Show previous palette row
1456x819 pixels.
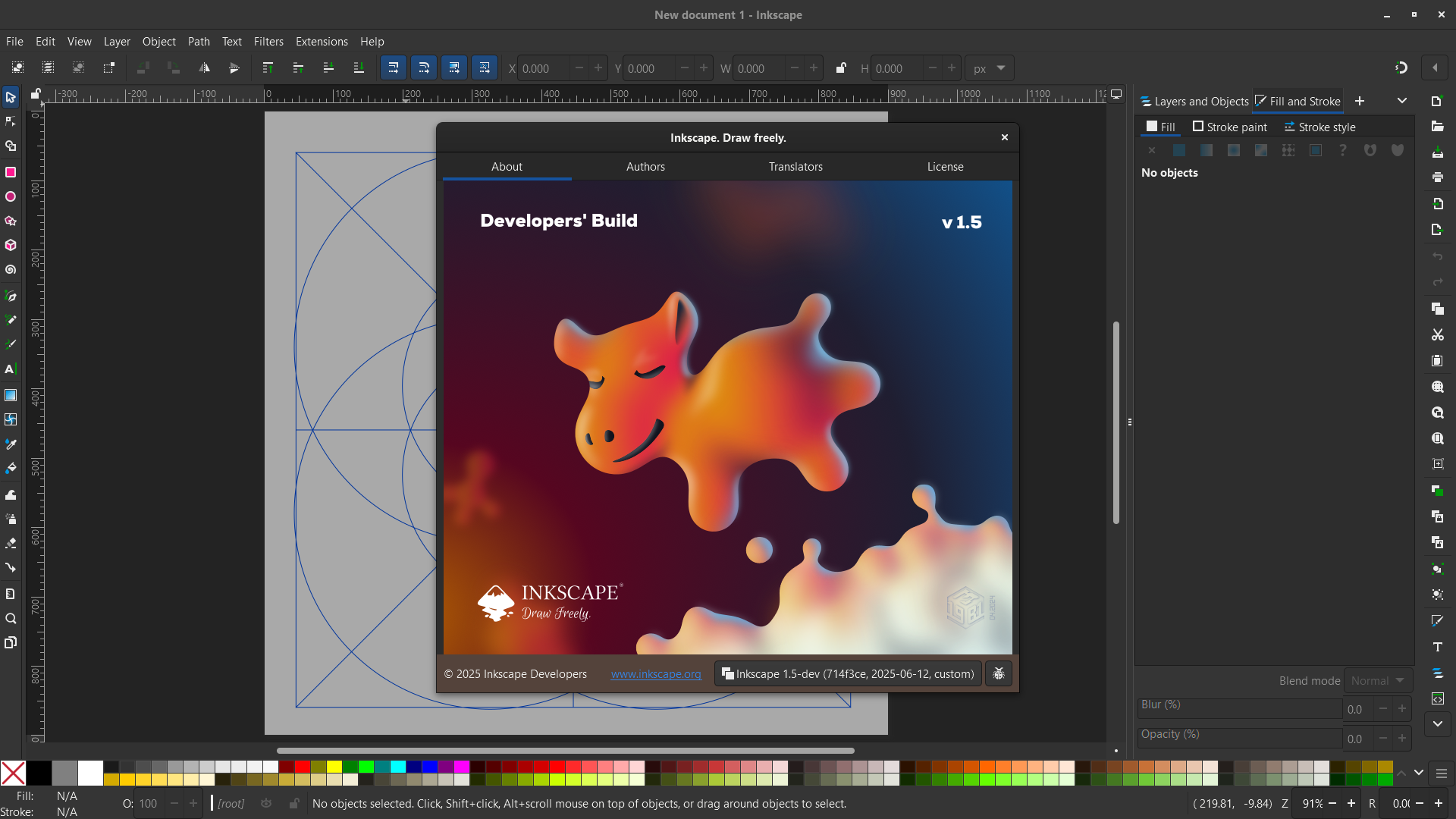[1401, 773]
